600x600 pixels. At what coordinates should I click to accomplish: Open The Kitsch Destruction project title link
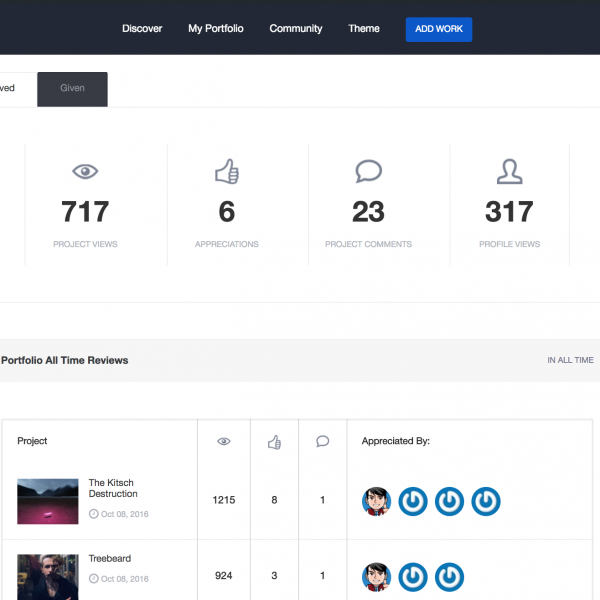click(113, 488)
